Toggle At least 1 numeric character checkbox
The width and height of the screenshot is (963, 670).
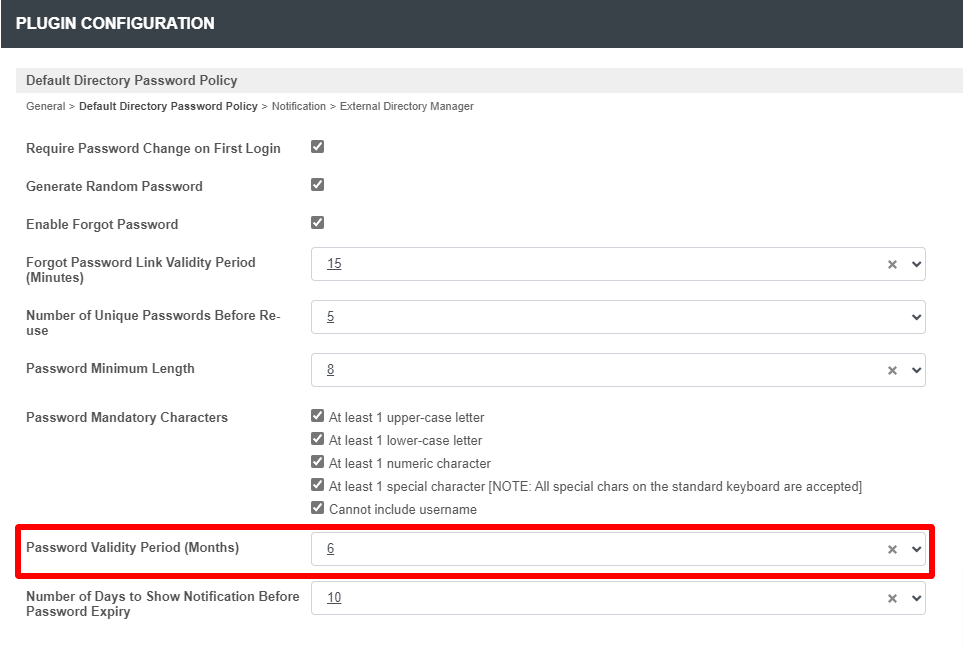pos(318,462)
